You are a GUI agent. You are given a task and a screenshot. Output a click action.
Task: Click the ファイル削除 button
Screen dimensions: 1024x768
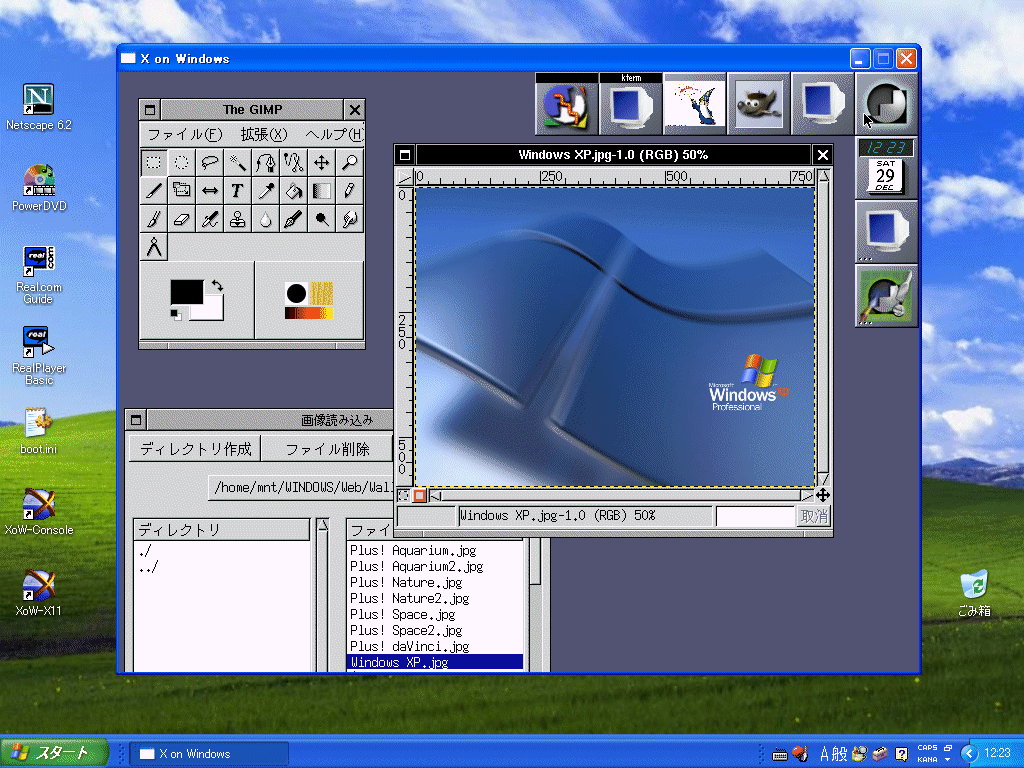point(327,449)
